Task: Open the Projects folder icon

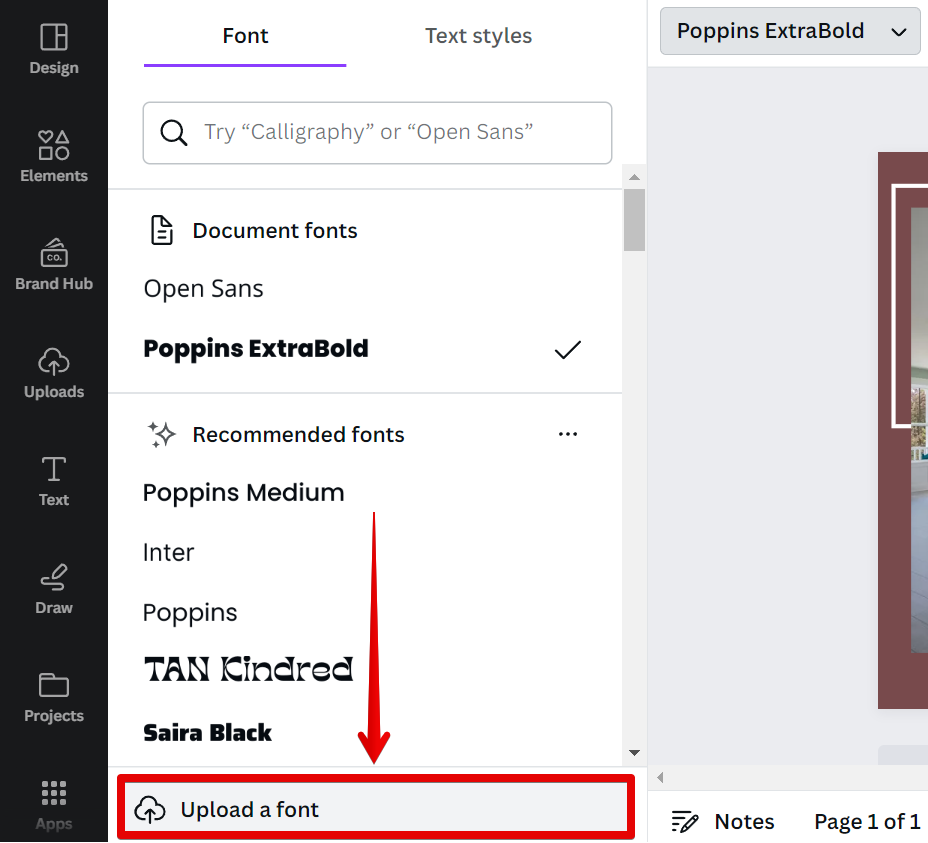Action: 53,685
